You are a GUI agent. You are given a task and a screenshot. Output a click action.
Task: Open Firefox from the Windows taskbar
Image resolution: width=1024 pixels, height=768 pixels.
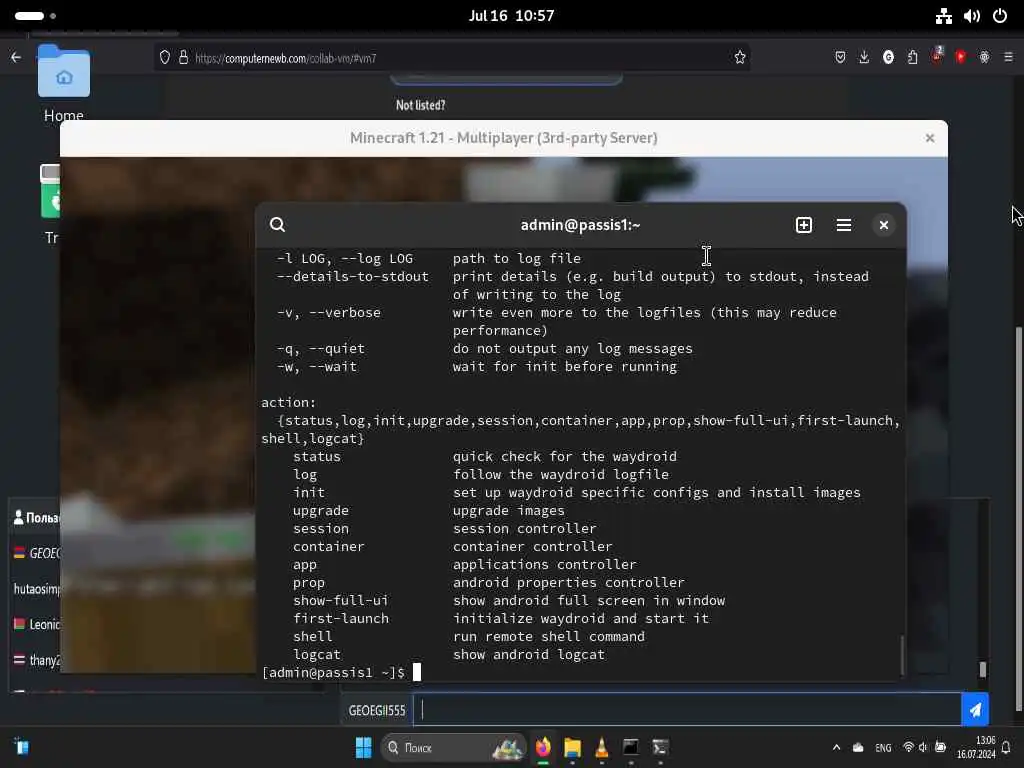[x=543, y=747]
